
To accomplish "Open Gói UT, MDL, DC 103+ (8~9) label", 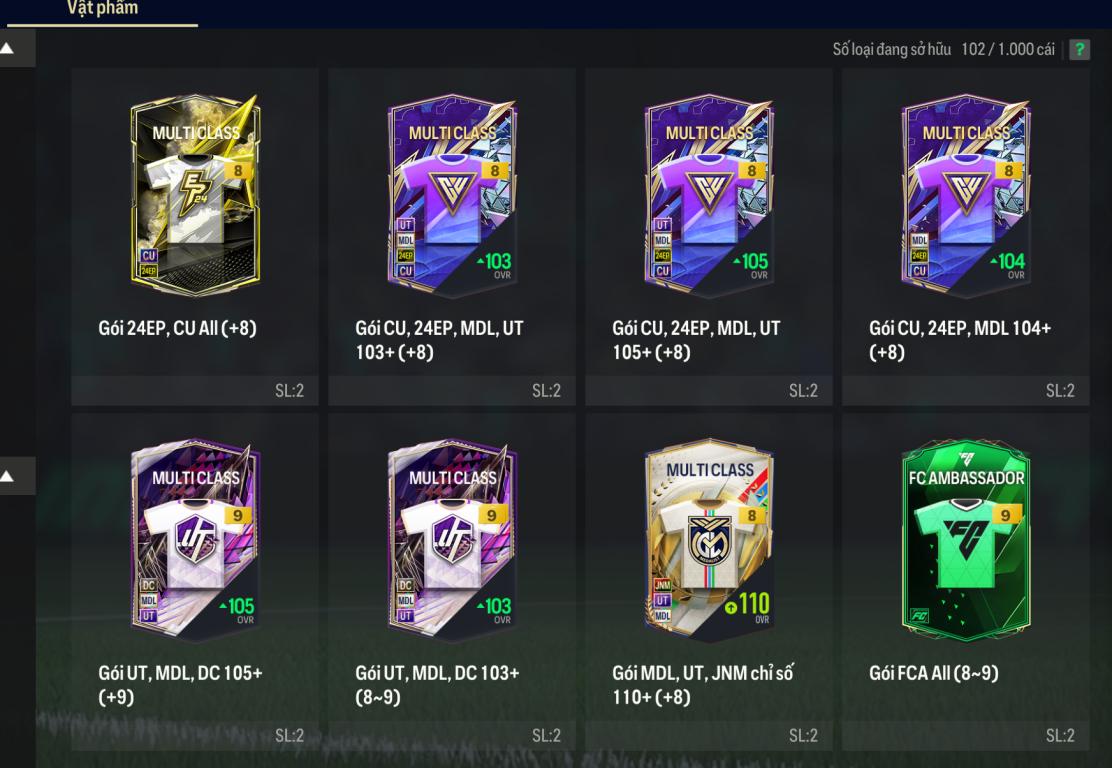I will click(438, 684).
